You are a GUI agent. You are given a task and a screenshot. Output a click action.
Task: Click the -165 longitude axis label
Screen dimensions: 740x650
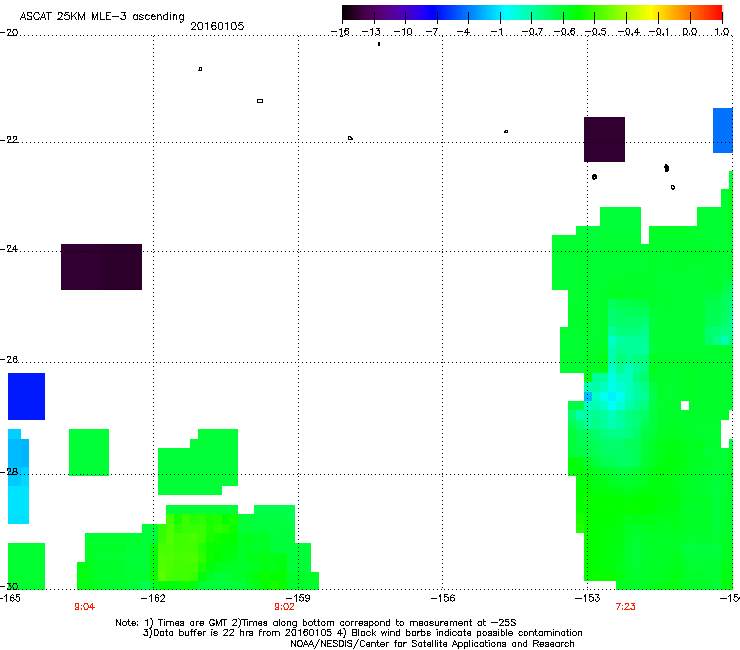(x=10, y=598)
